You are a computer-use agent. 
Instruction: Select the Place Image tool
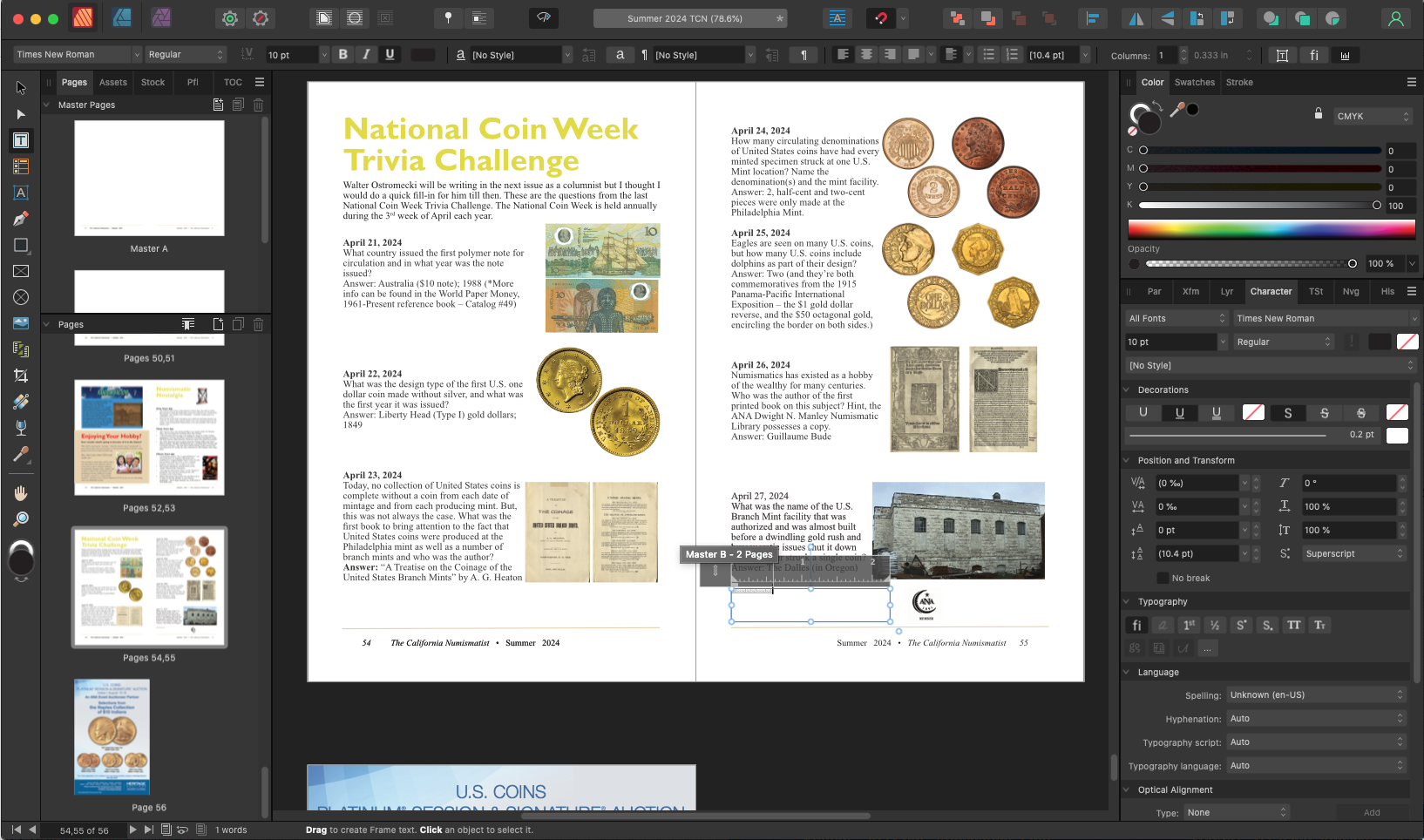[21, 323]
